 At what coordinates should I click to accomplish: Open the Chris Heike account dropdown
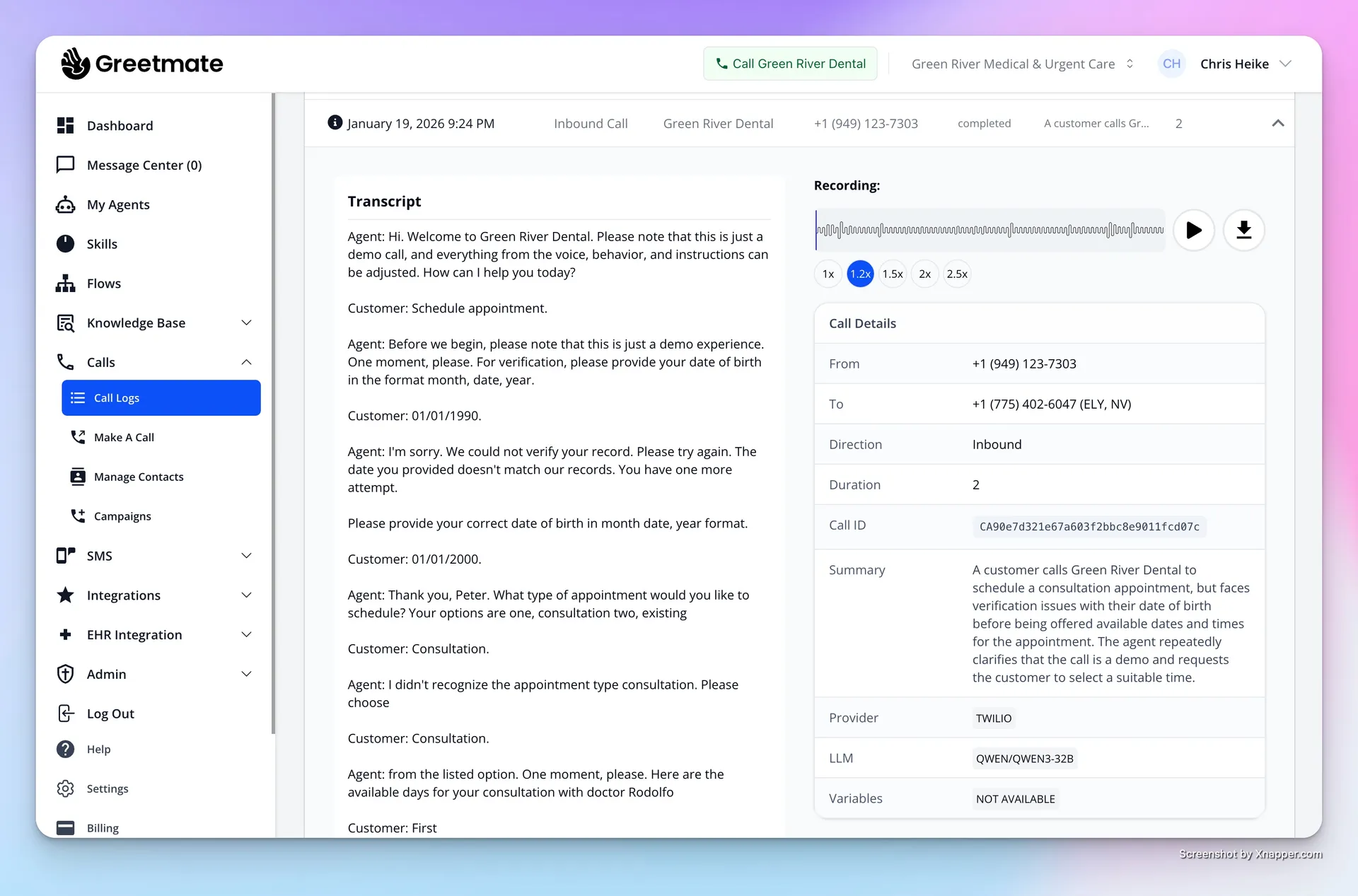(1246, 64)
